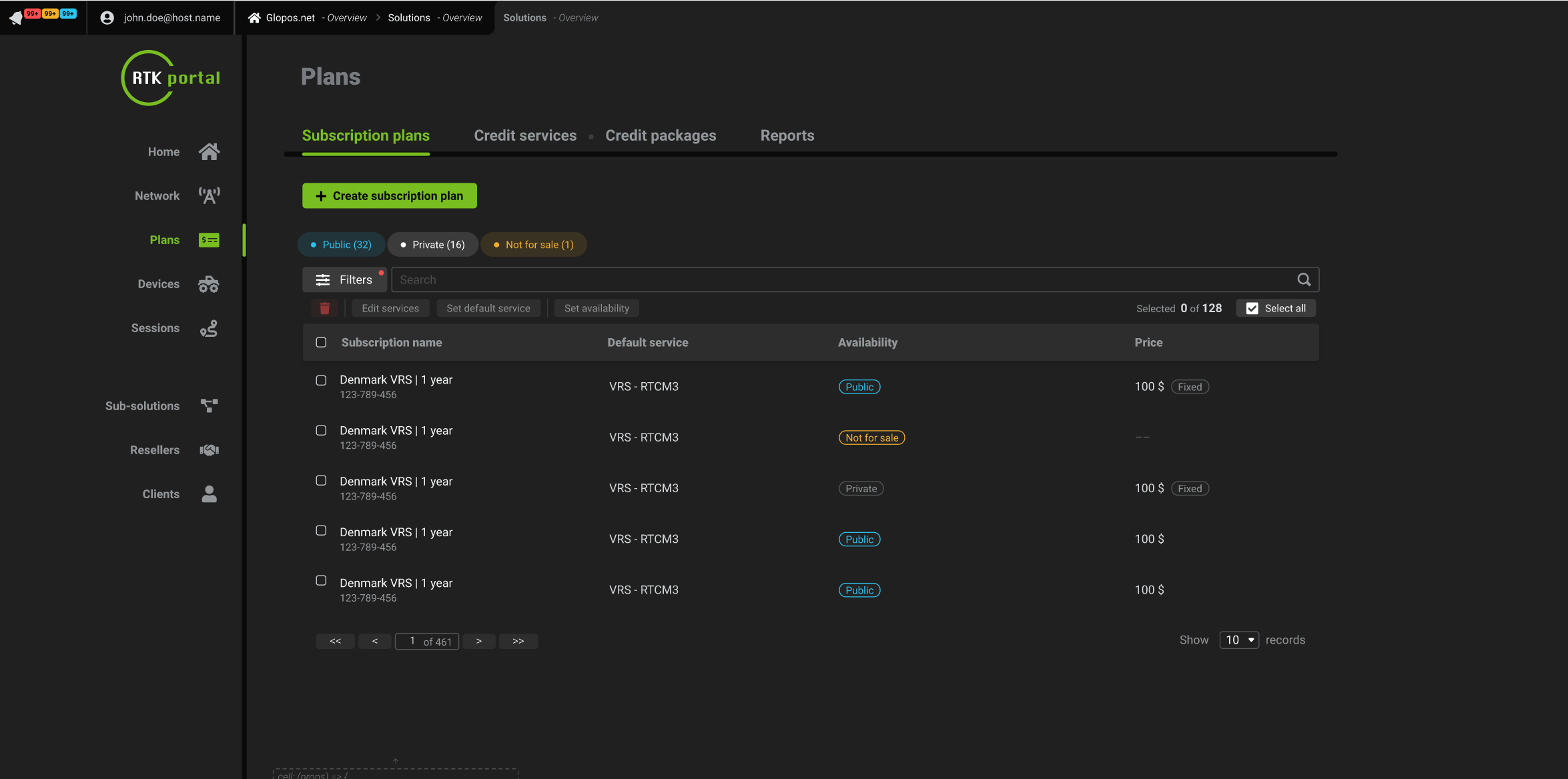
Task: Open the Show 10 records dropdown
Action: click(1238, 640)
